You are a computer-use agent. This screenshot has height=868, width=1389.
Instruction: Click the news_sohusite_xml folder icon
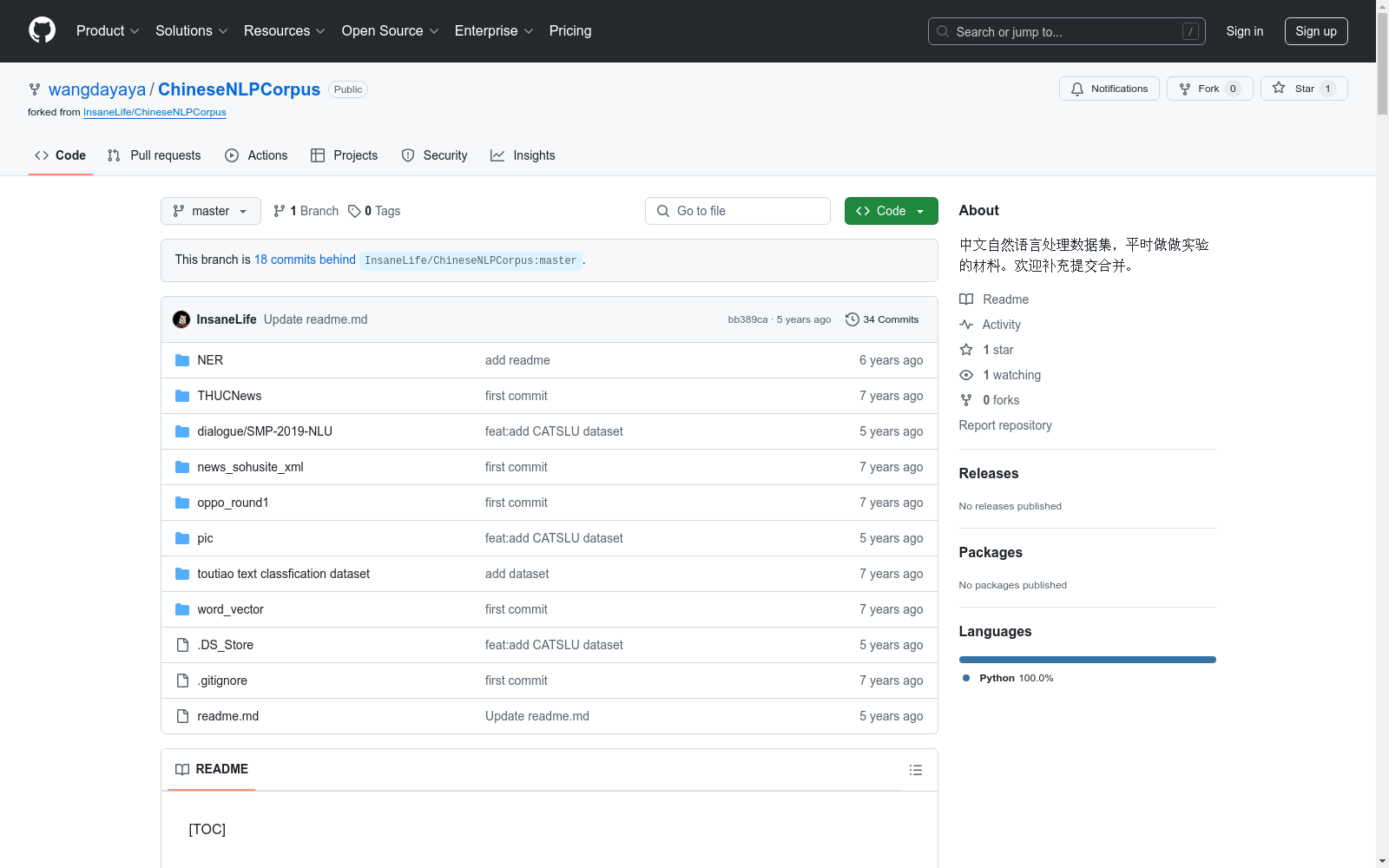pyautogui.click(x=182, y=467)
